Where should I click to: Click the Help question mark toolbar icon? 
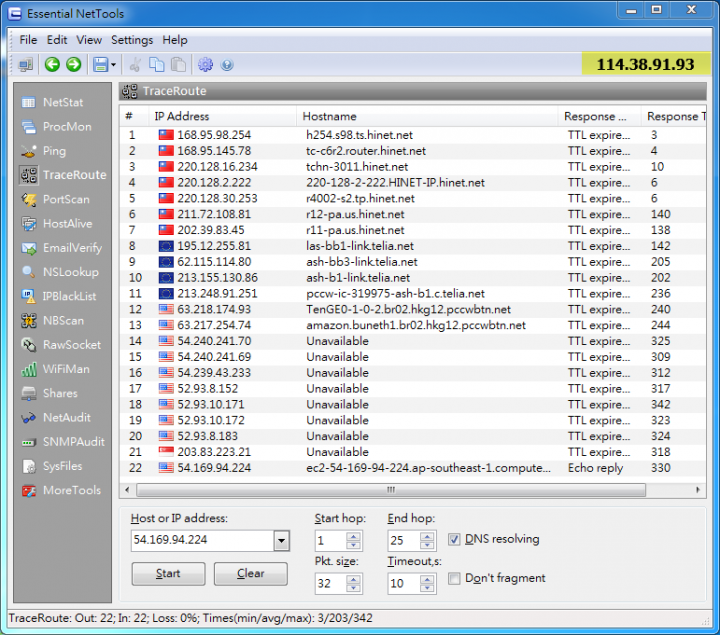point(227,65)
